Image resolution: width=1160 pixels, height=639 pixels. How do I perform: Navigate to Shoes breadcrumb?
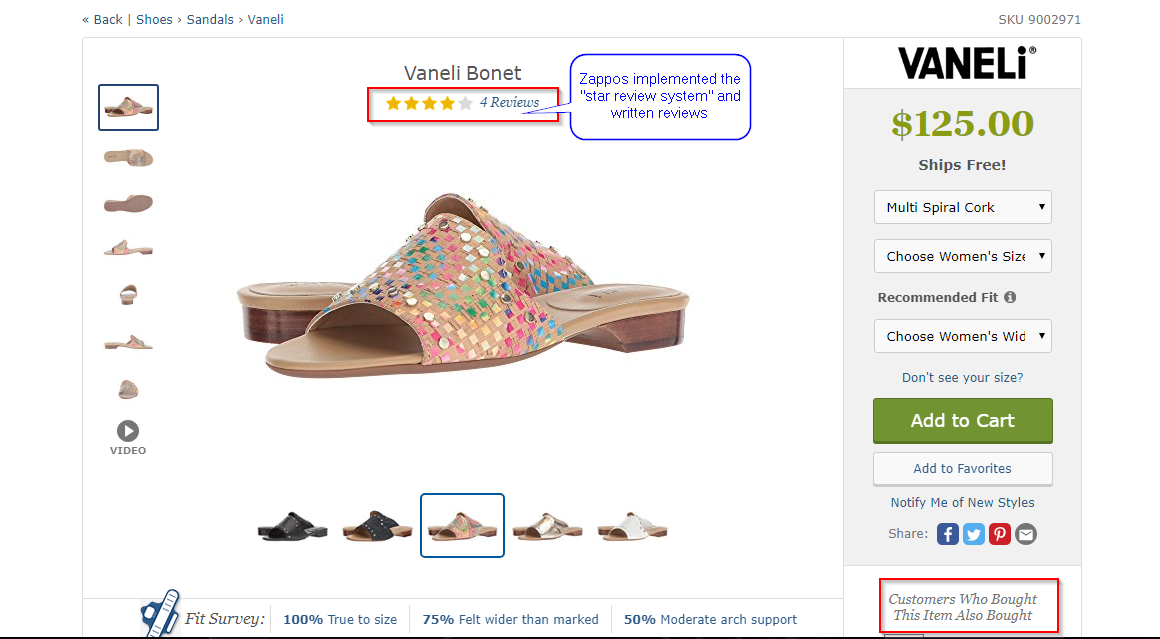[155, 19]
